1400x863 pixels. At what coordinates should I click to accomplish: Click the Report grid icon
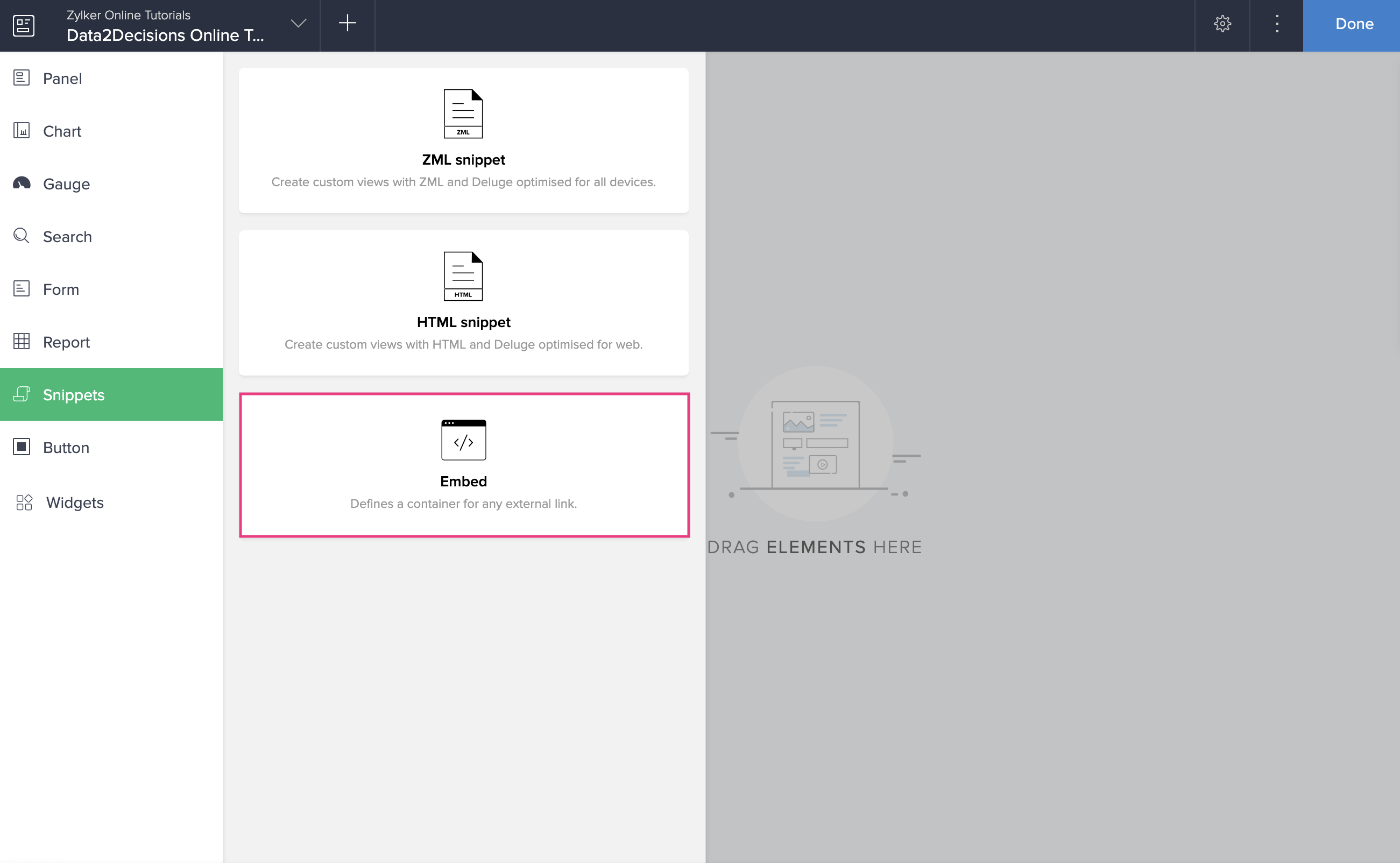click(22, 341)
